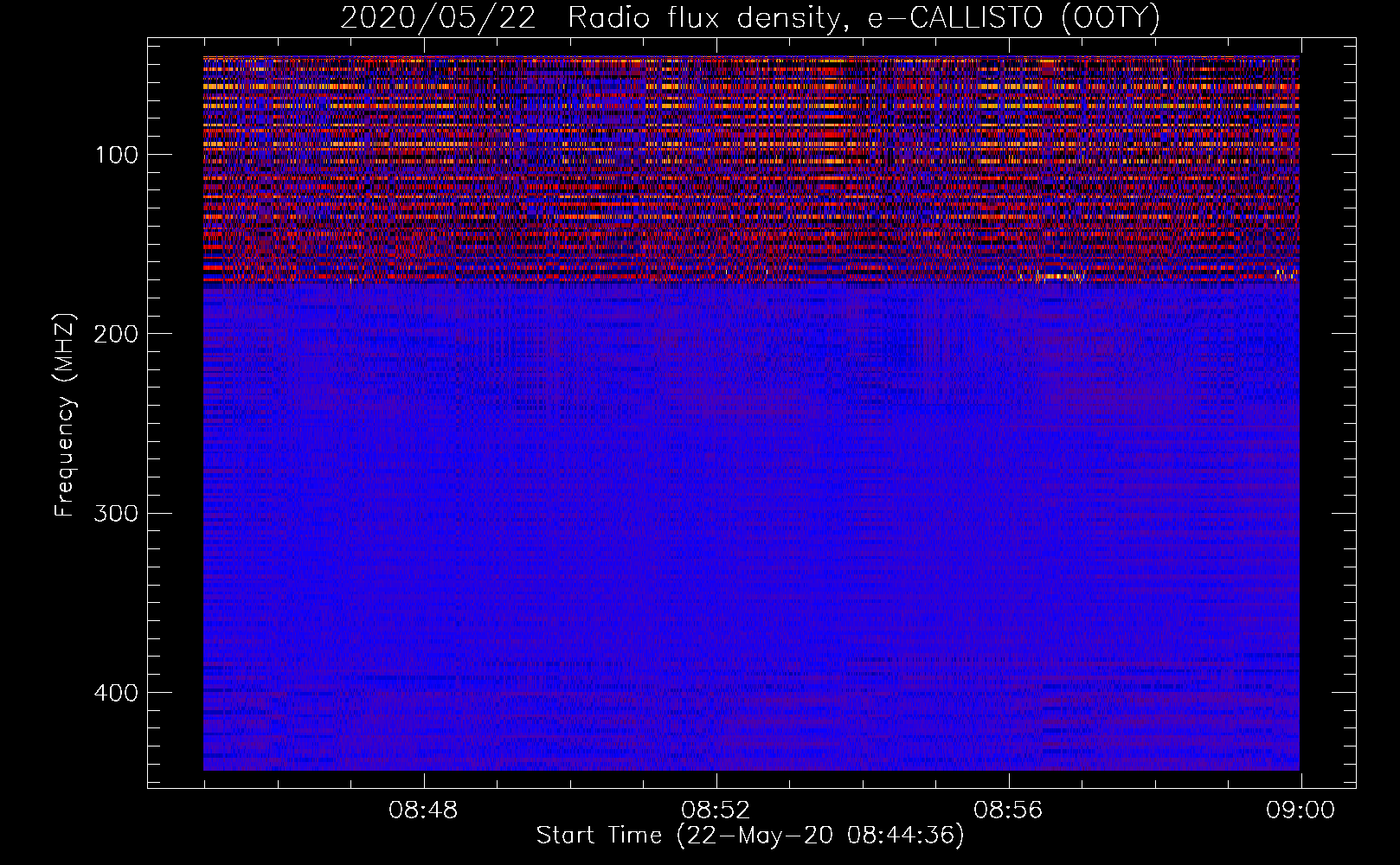Select the 09:00 time tick label
Image resolution: width=1400 pixels, height=865 pixels.
1300,811
